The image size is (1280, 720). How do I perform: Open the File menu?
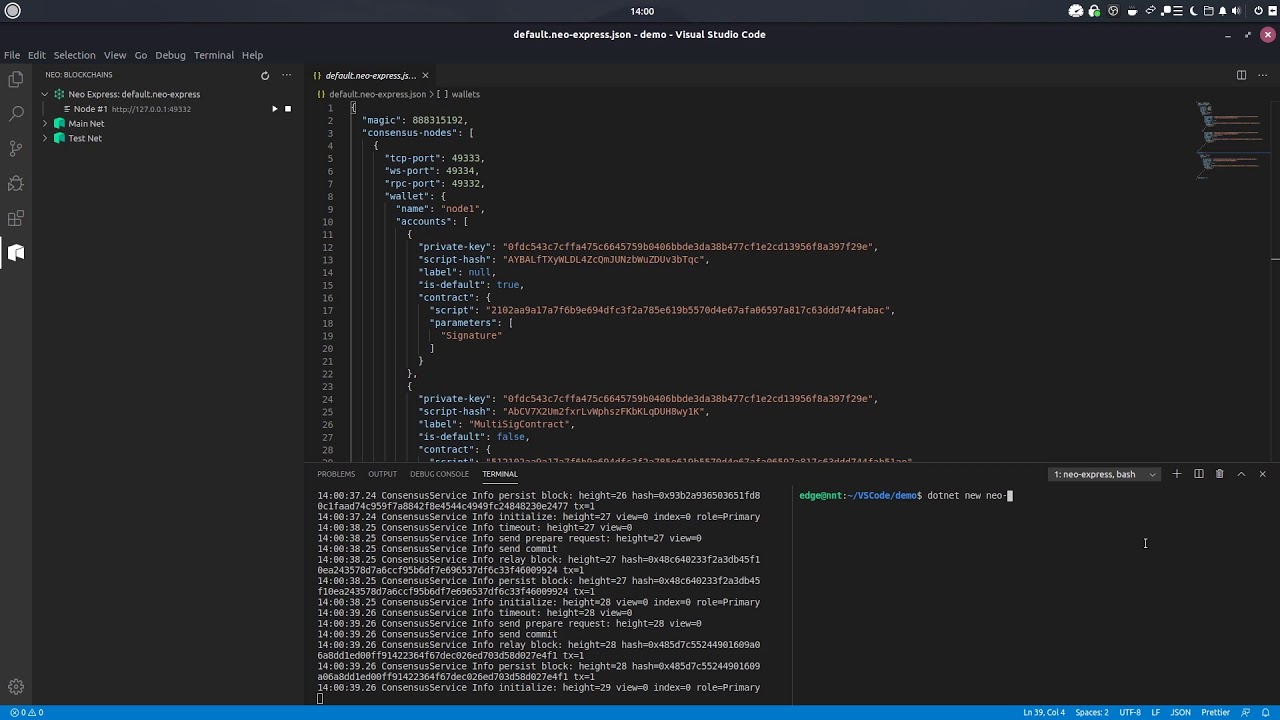pyautogui.click(x=12, y=55)
